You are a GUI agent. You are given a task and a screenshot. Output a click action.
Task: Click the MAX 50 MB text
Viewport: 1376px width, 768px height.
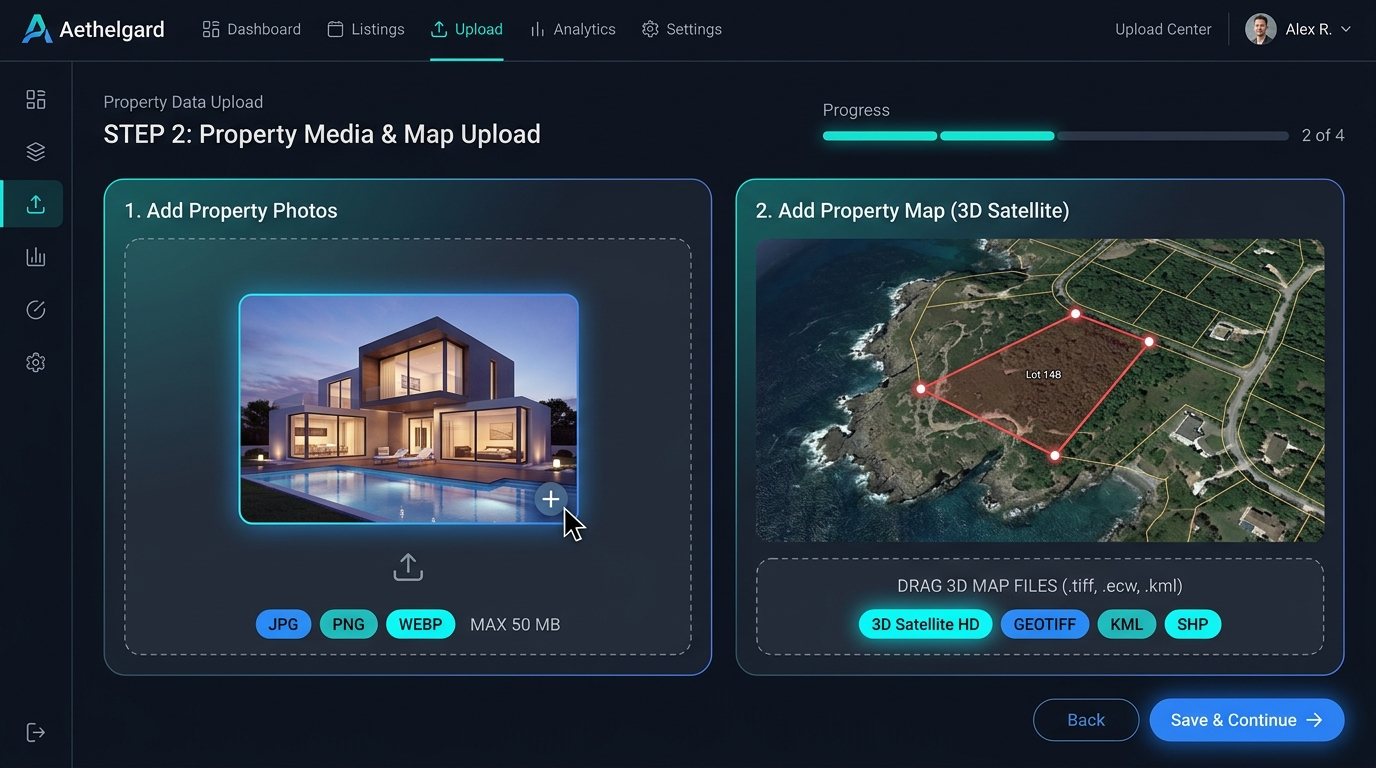coord(515,625)
